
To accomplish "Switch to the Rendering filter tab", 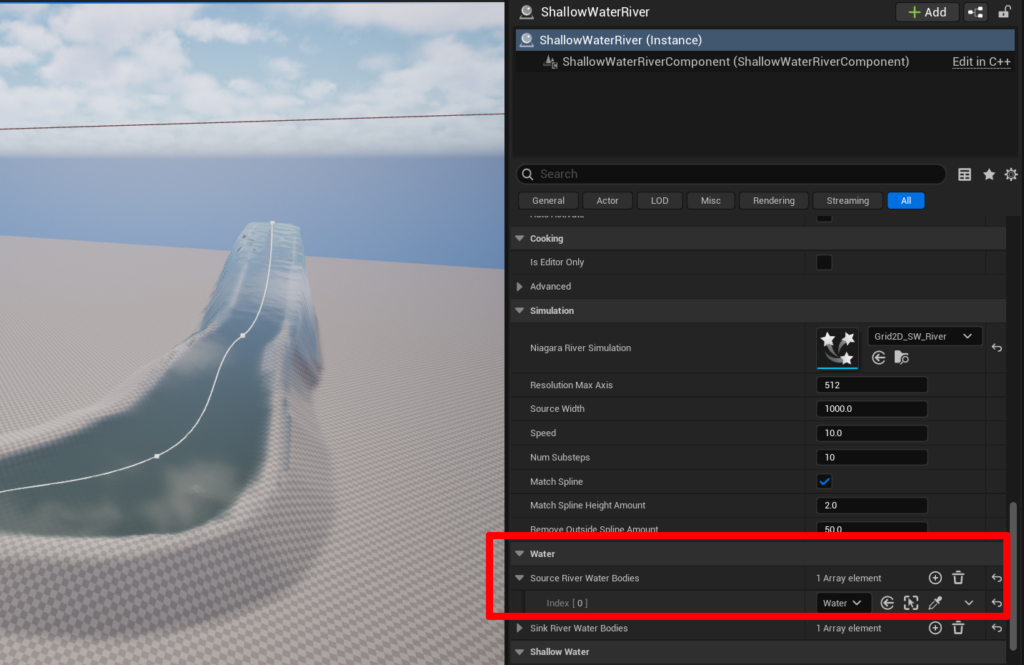I will click(774, 201).
